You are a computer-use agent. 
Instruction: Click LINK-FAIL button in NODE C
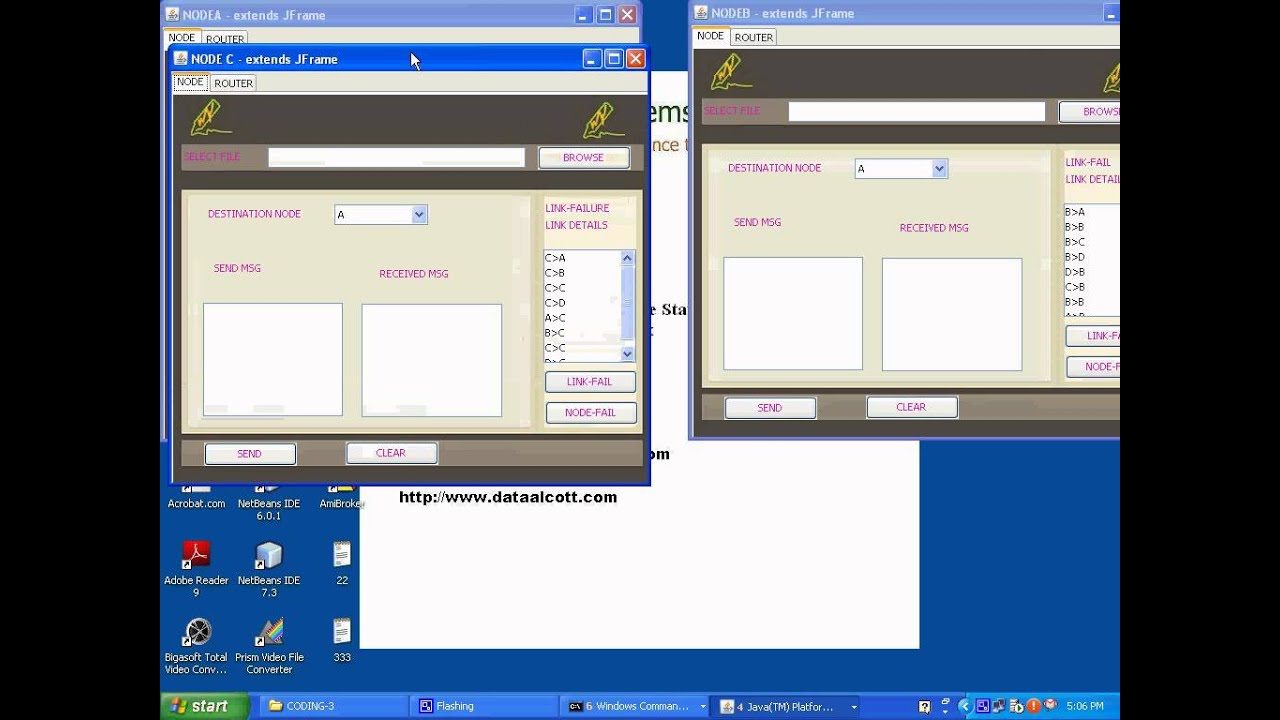(590, 381)
